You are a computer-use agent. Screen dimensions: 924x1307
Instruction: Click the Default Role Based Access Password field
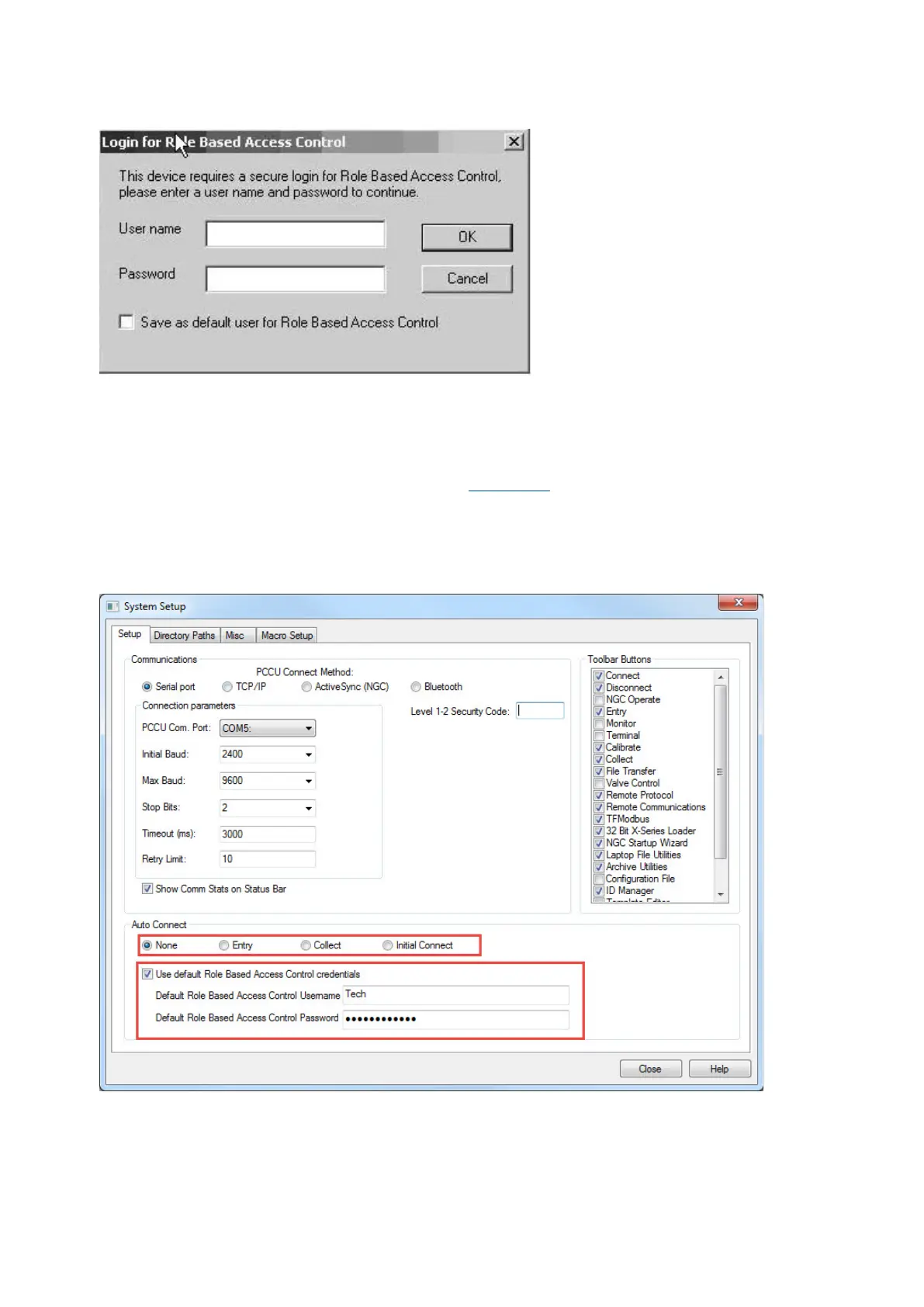pyautogui.click(x=456, y=1019)
